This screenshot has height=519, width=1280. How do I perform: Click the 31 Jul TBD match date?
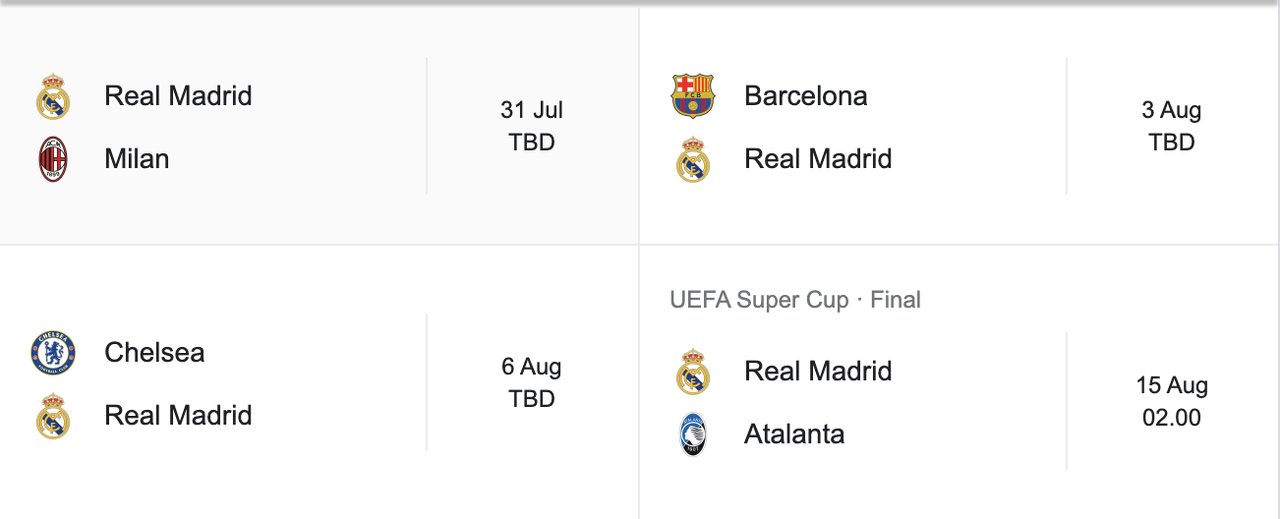tap(532, 126)
